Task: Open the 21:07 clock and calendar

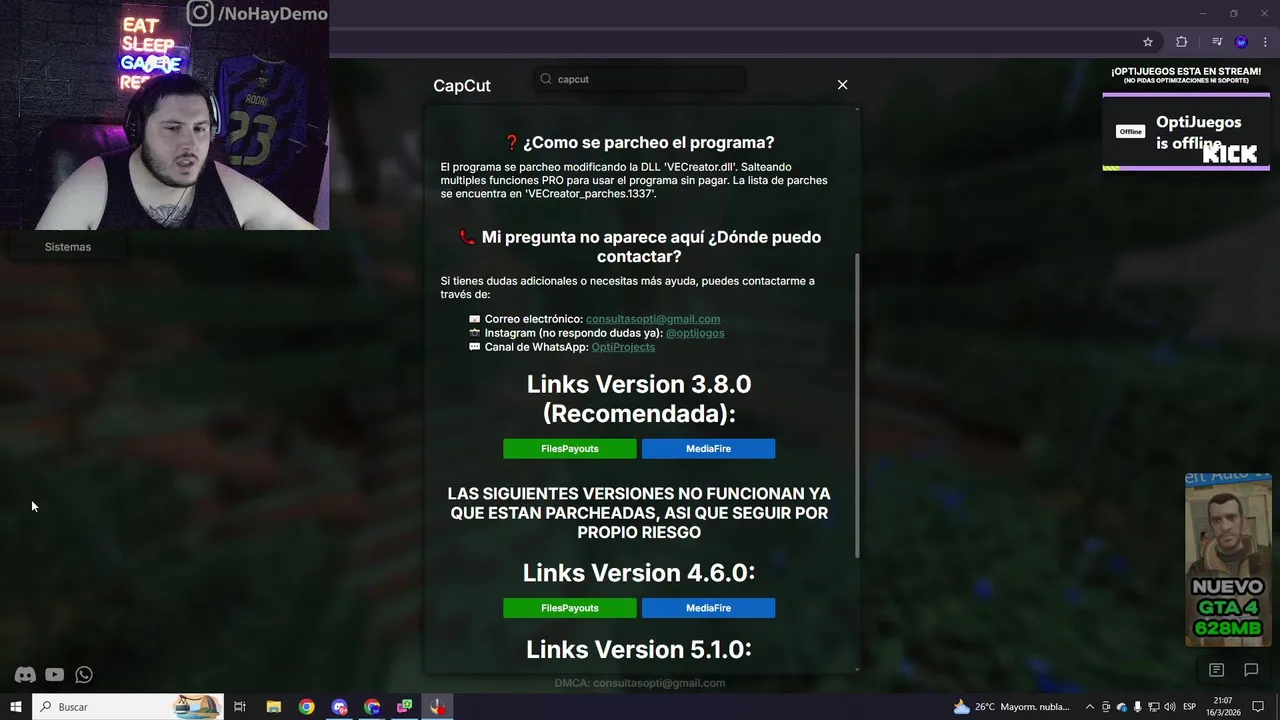Action: click(1223, 707)
